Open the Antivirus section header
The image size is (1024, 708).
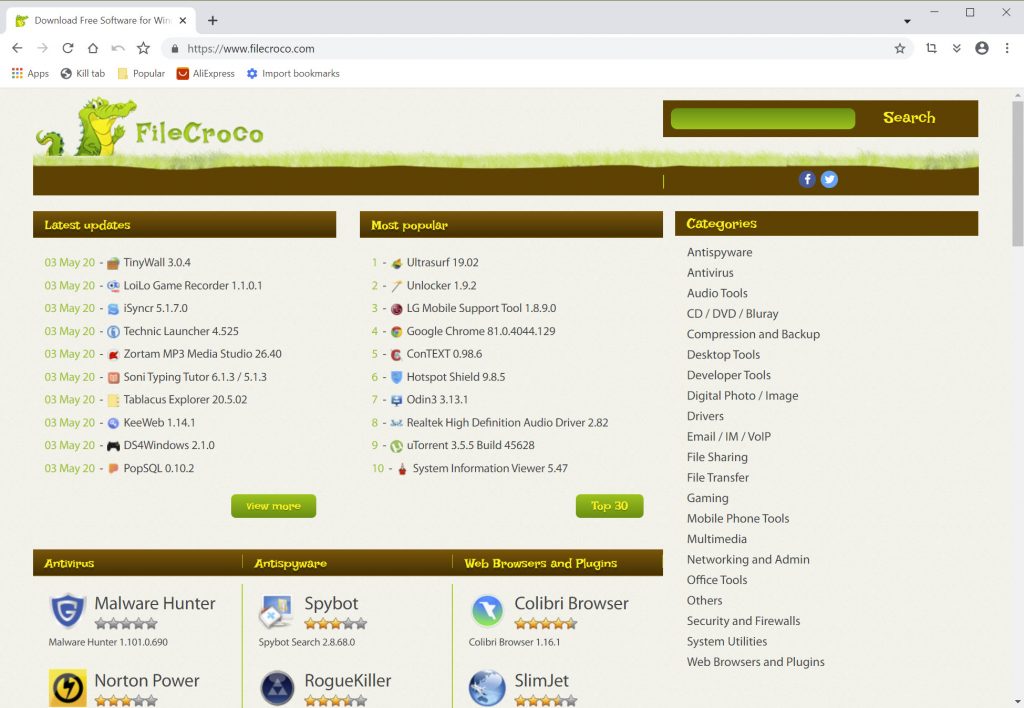click(69, 563)
